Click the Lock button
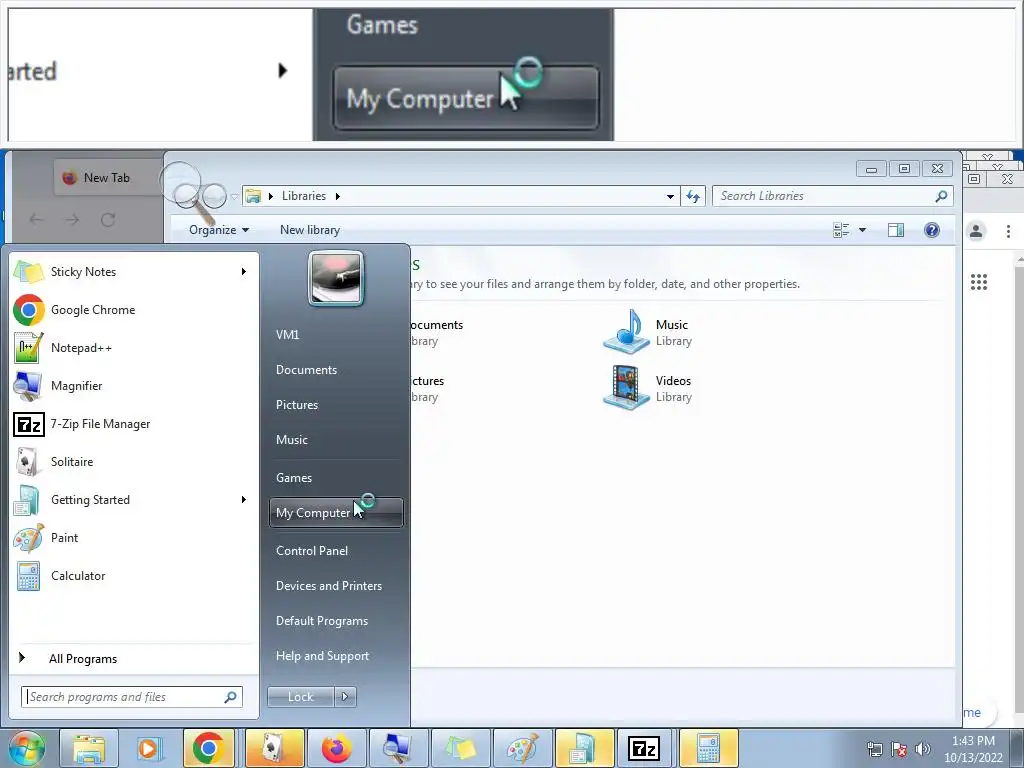 tap(301, 697)
